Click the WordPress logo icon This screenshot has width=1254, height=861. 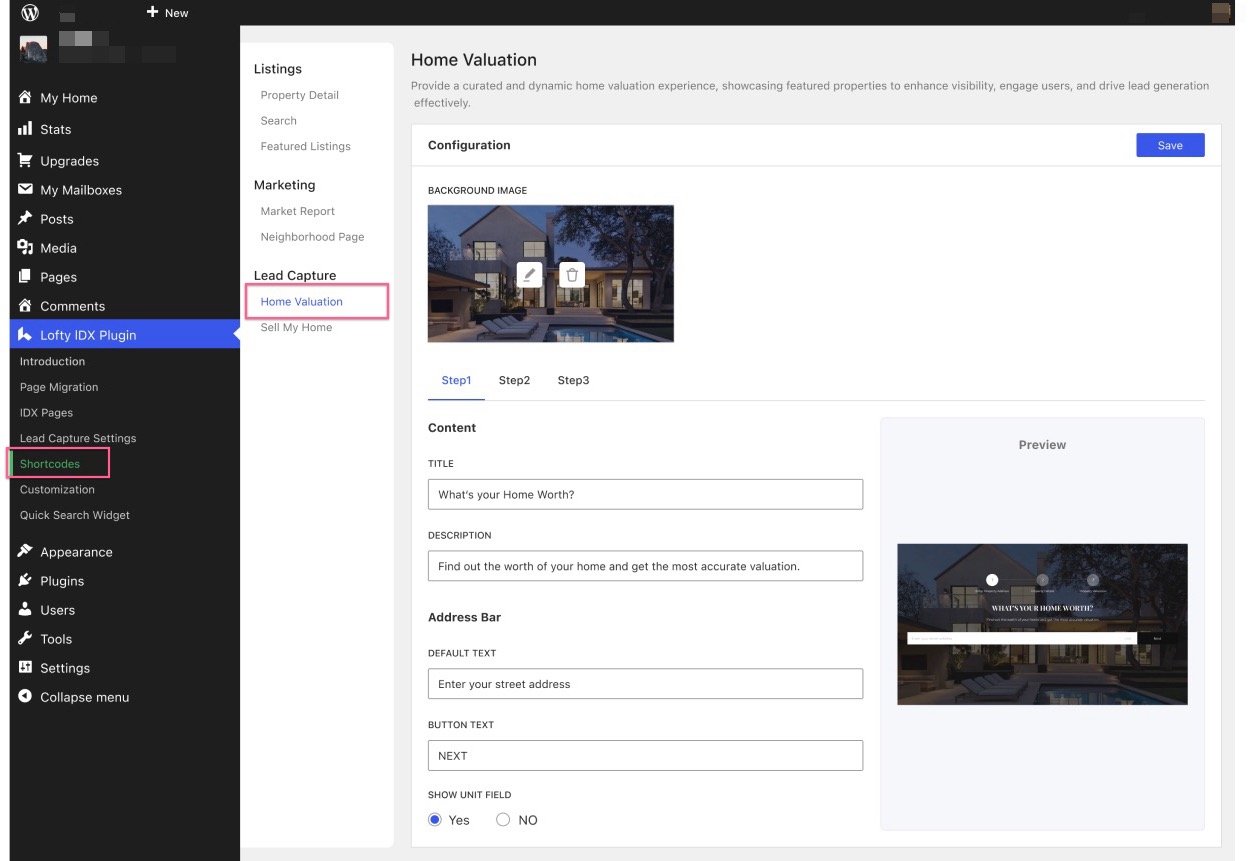point(30,13)
